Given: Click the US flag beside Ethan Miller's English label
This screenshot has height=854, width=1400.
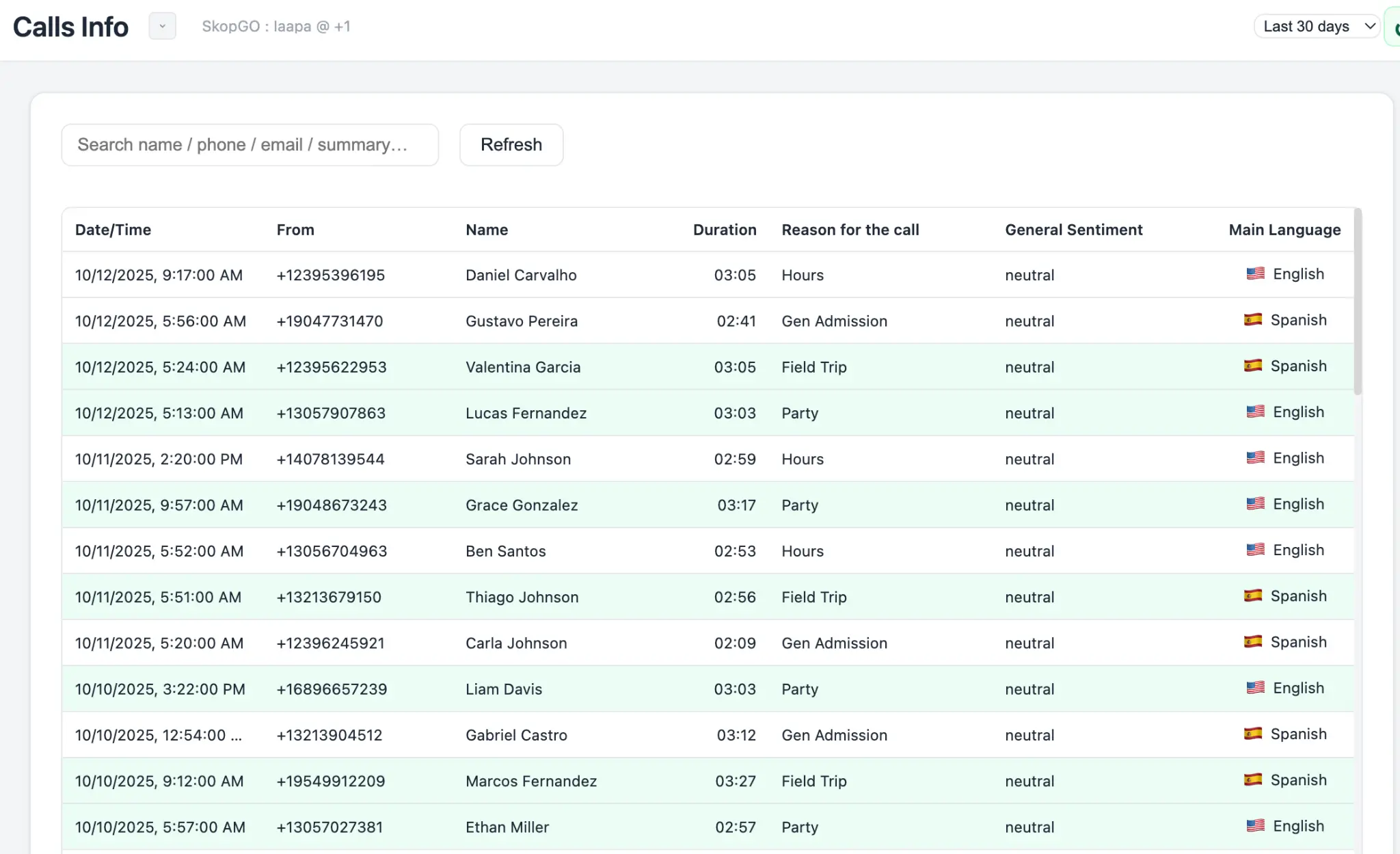Looking at the screenshot, I should tap(1255, 825).
